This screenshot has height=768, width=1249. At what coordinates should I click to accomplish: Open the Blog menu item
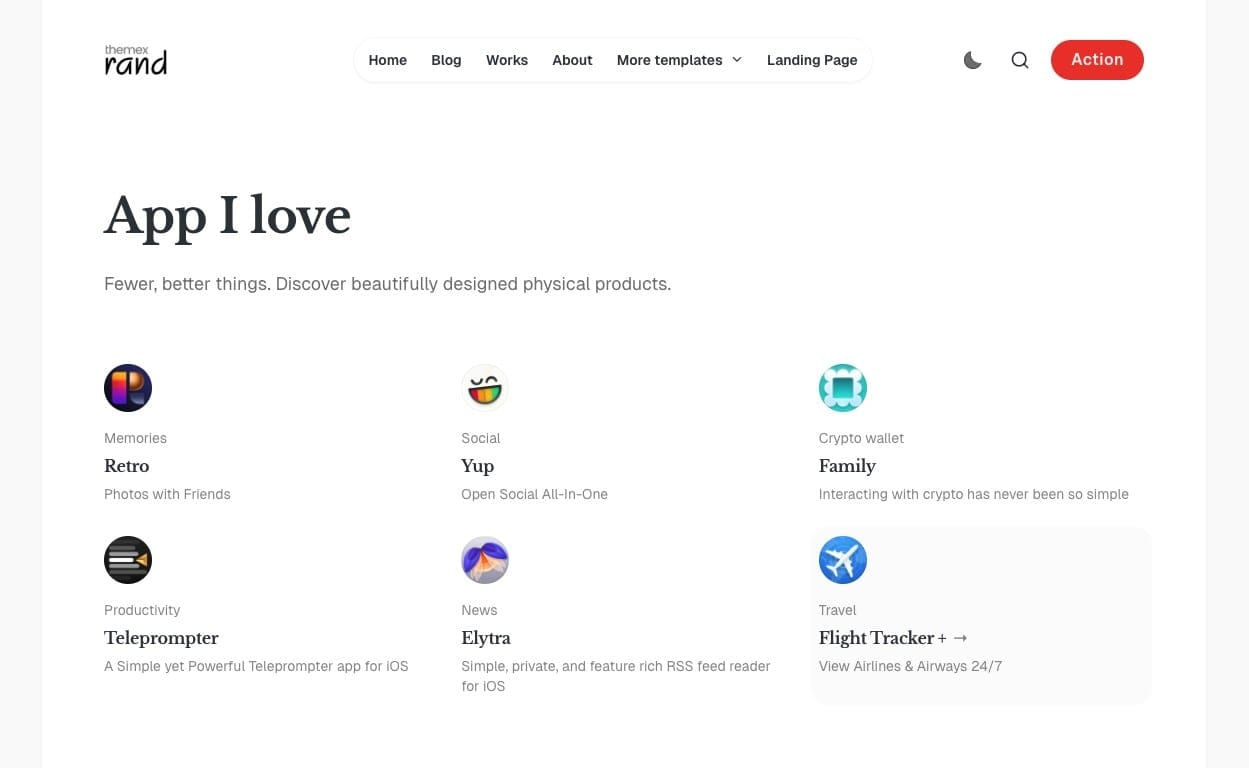pos(446,60)
